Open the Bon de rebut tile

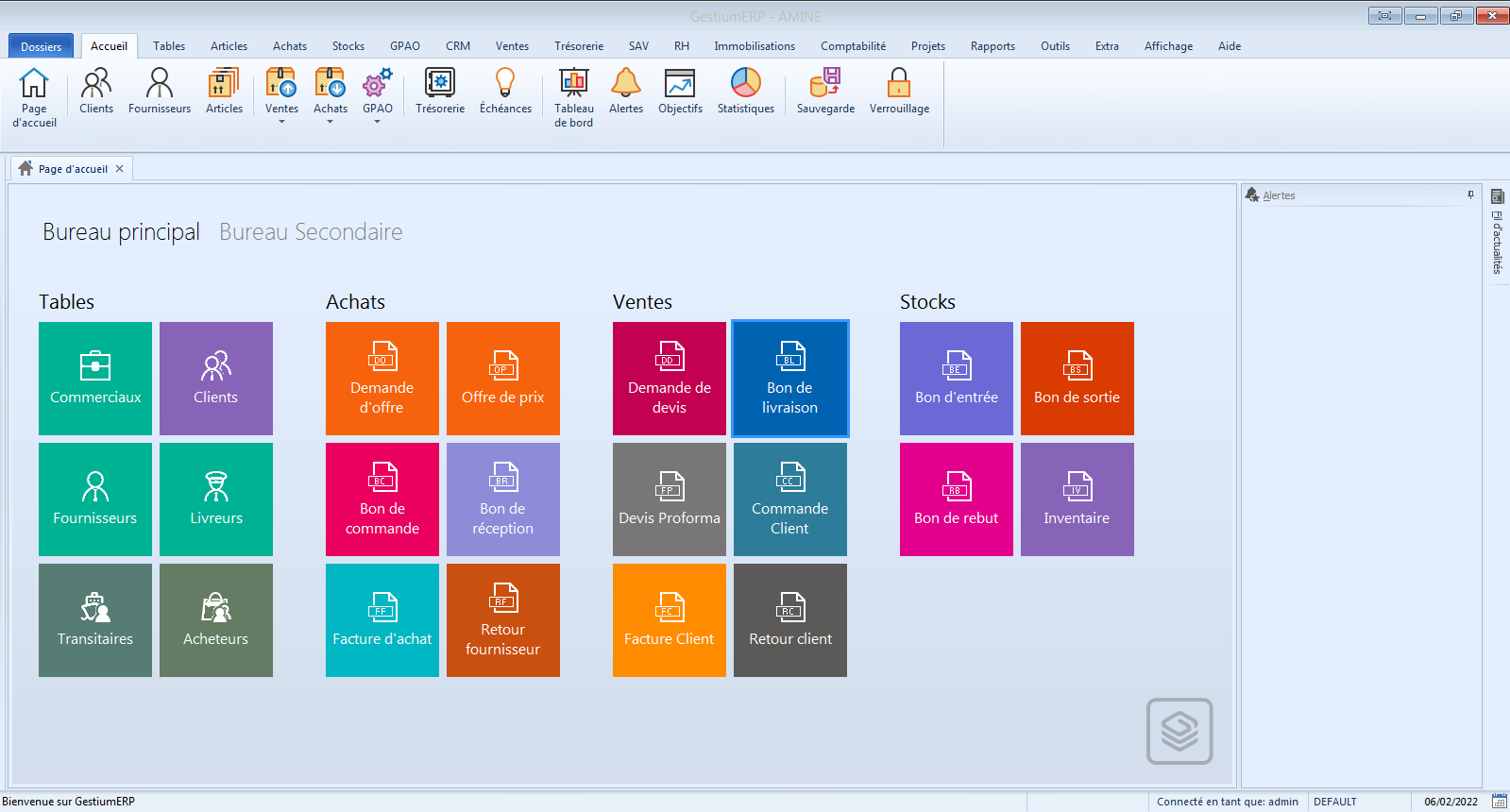[x=957, y=499]
